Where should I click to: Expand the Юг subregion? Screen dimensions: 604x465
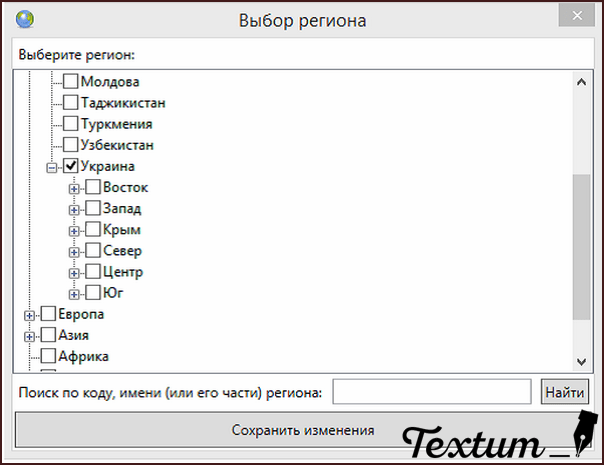74,294
